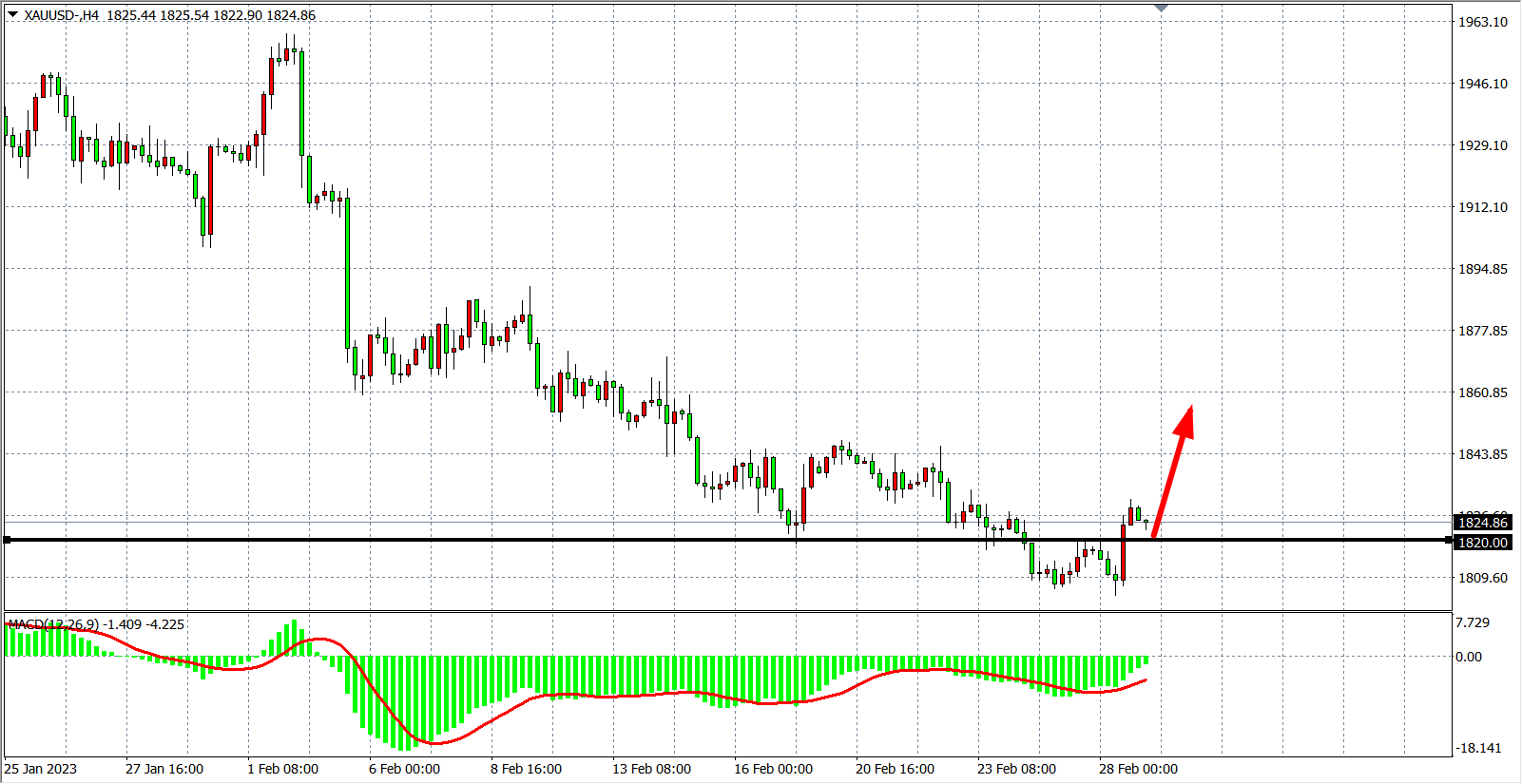Click the 16 Feb 00:00 time label
The width and height of the screenshot is (1522, 784).
click(773, 769)
